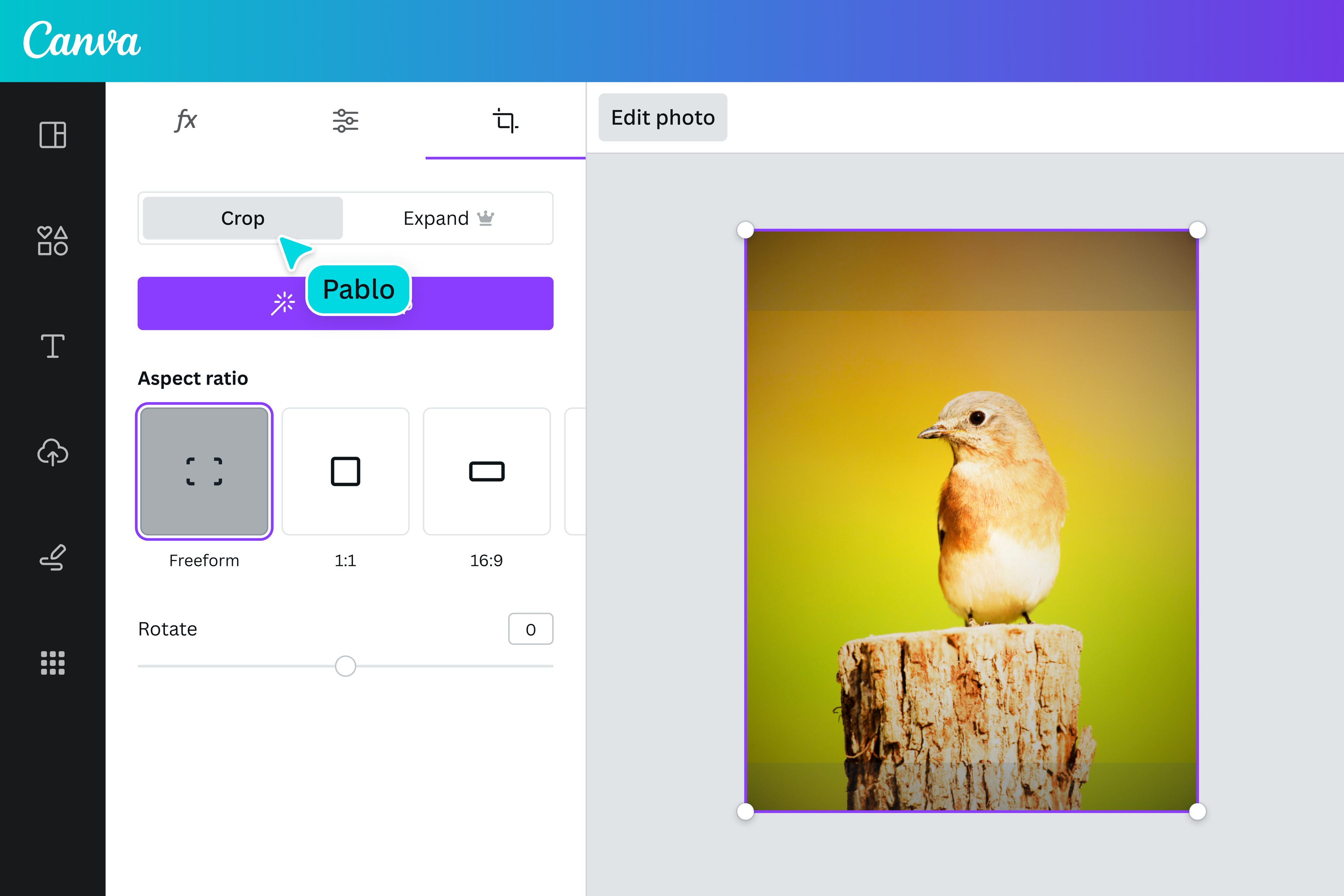Viewport: 1344px width, 896px height.
Task: Choose the 1:1 aspect ratio
Action: [345, 471]
